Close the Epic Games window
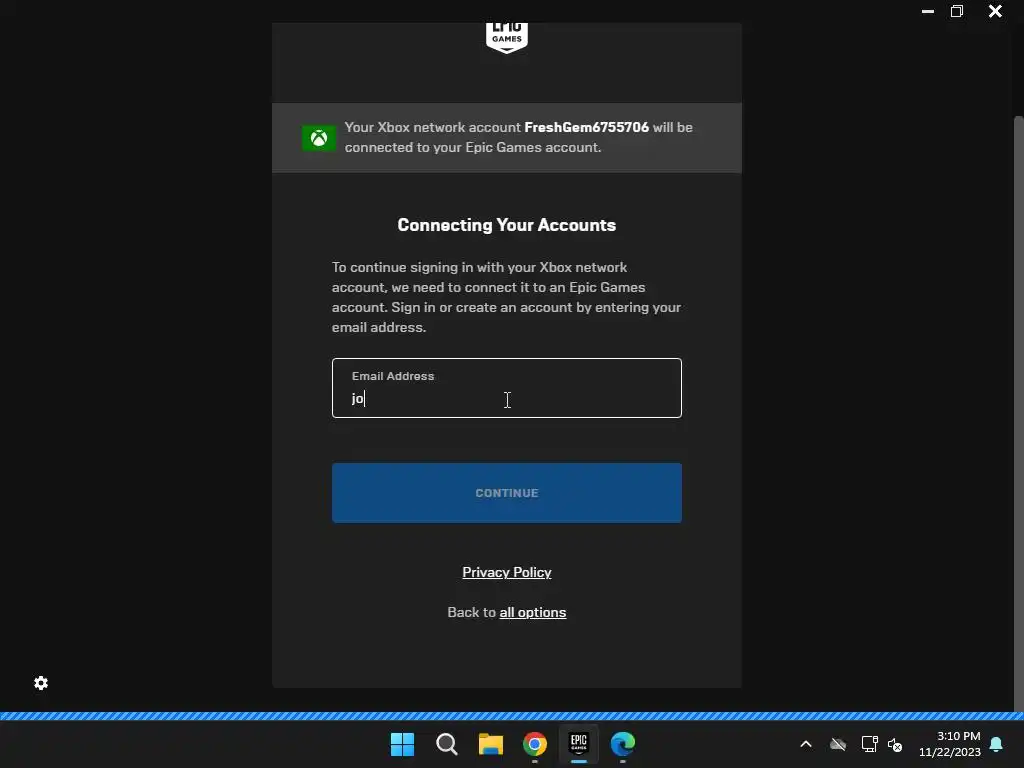The width and height of the screenshot is (1024, 768). click(x=995, y=11)
